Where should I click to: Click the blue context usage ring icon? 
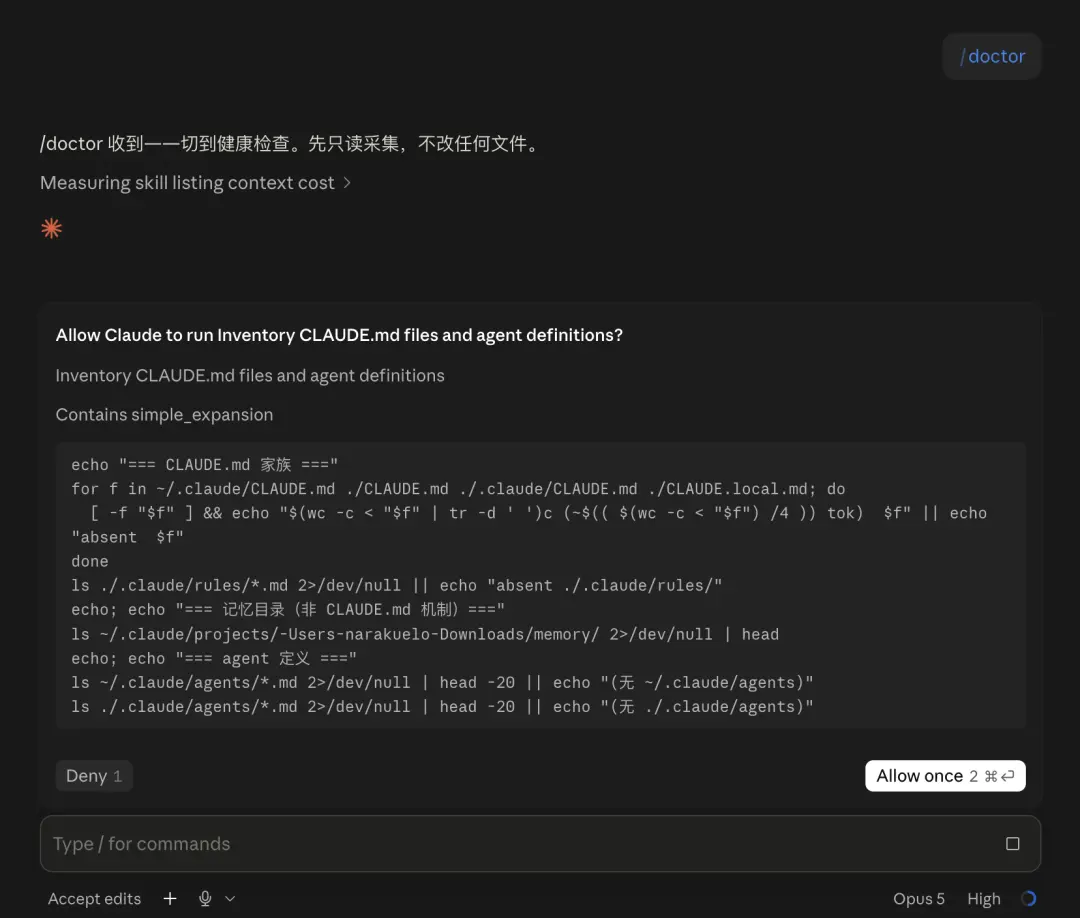(x=1028, y=899)
